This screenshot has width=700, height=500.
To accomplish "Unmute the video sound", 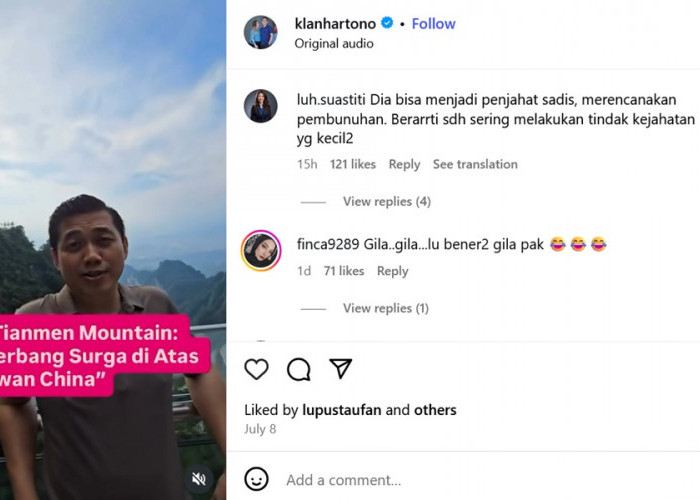I will [x=199, y=479].
